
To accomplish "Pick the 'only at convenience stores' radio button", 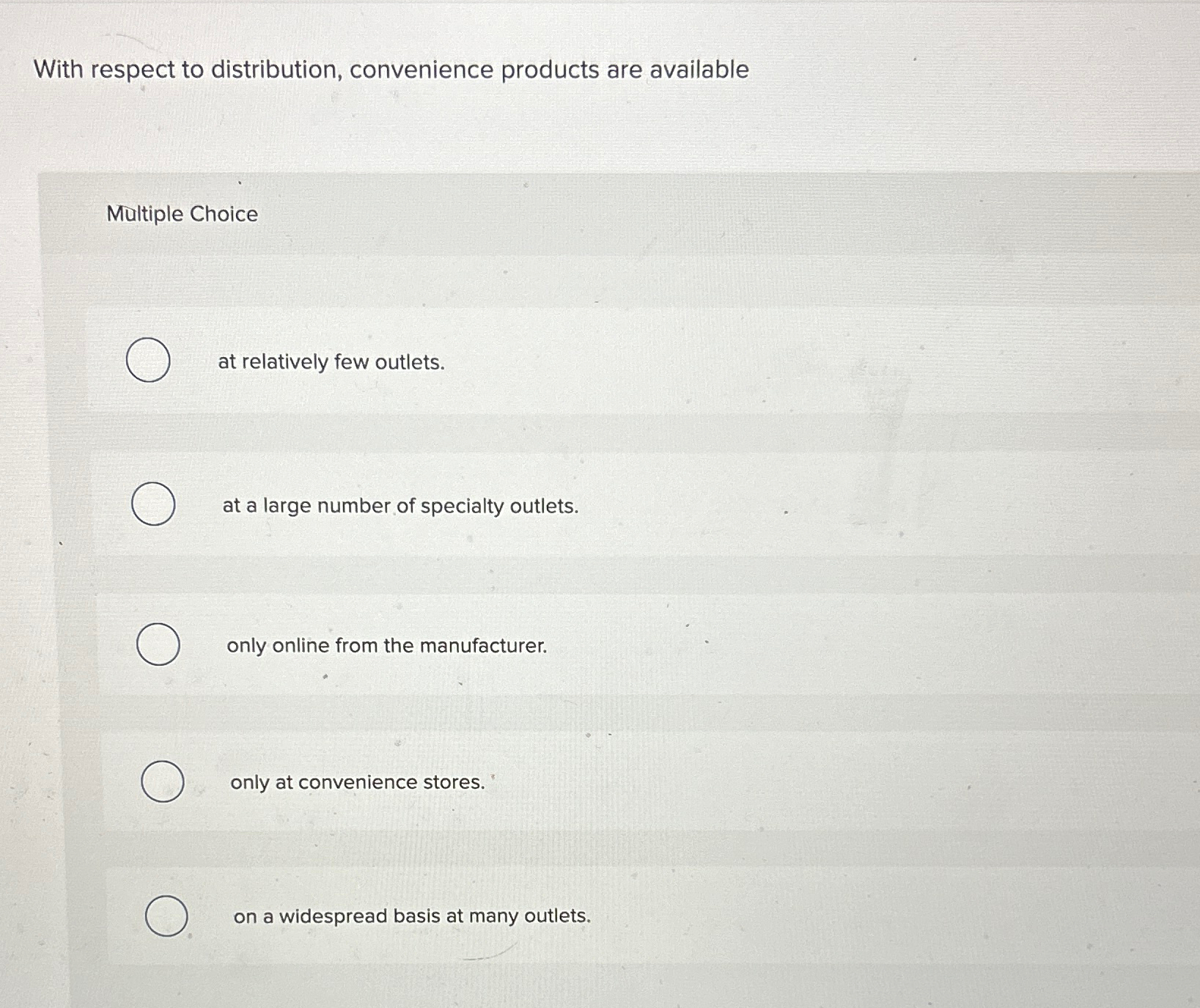I will [x=163, y=781].
